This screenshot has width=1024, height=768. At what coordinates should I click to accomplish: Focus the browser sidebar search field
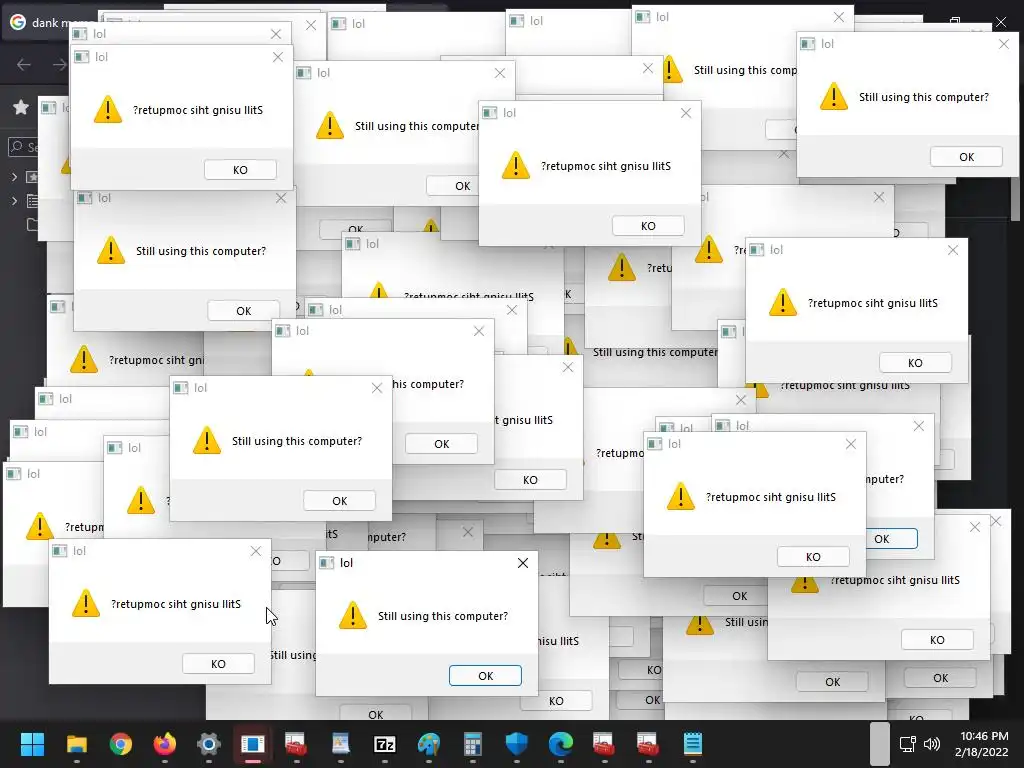click(x=23, y=147)
